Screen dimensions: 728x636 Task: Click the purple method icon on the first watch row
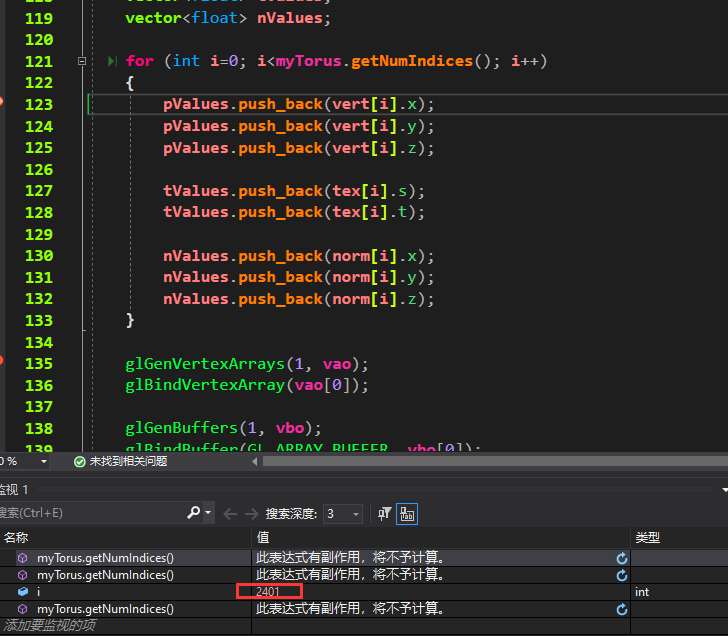pyautogui.click(x=22, y=558)
